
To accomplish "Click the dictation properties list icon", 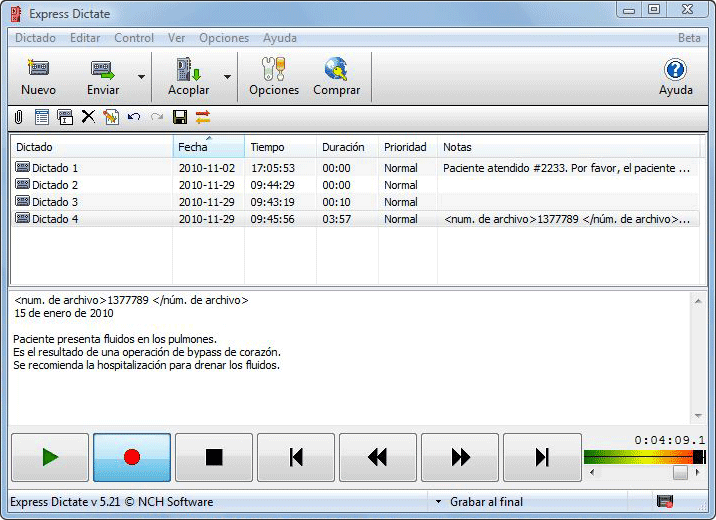I will (42, 117).
